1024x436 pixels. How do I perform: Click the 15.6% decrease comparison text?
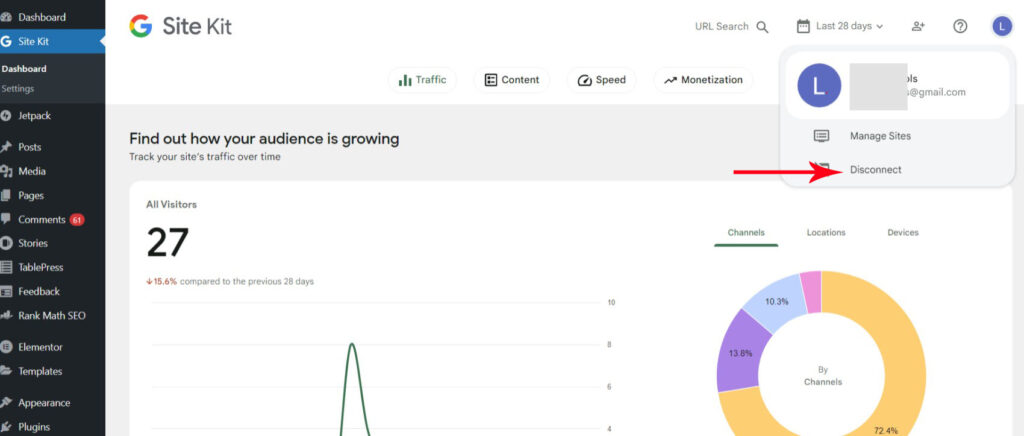pos(230,281)
